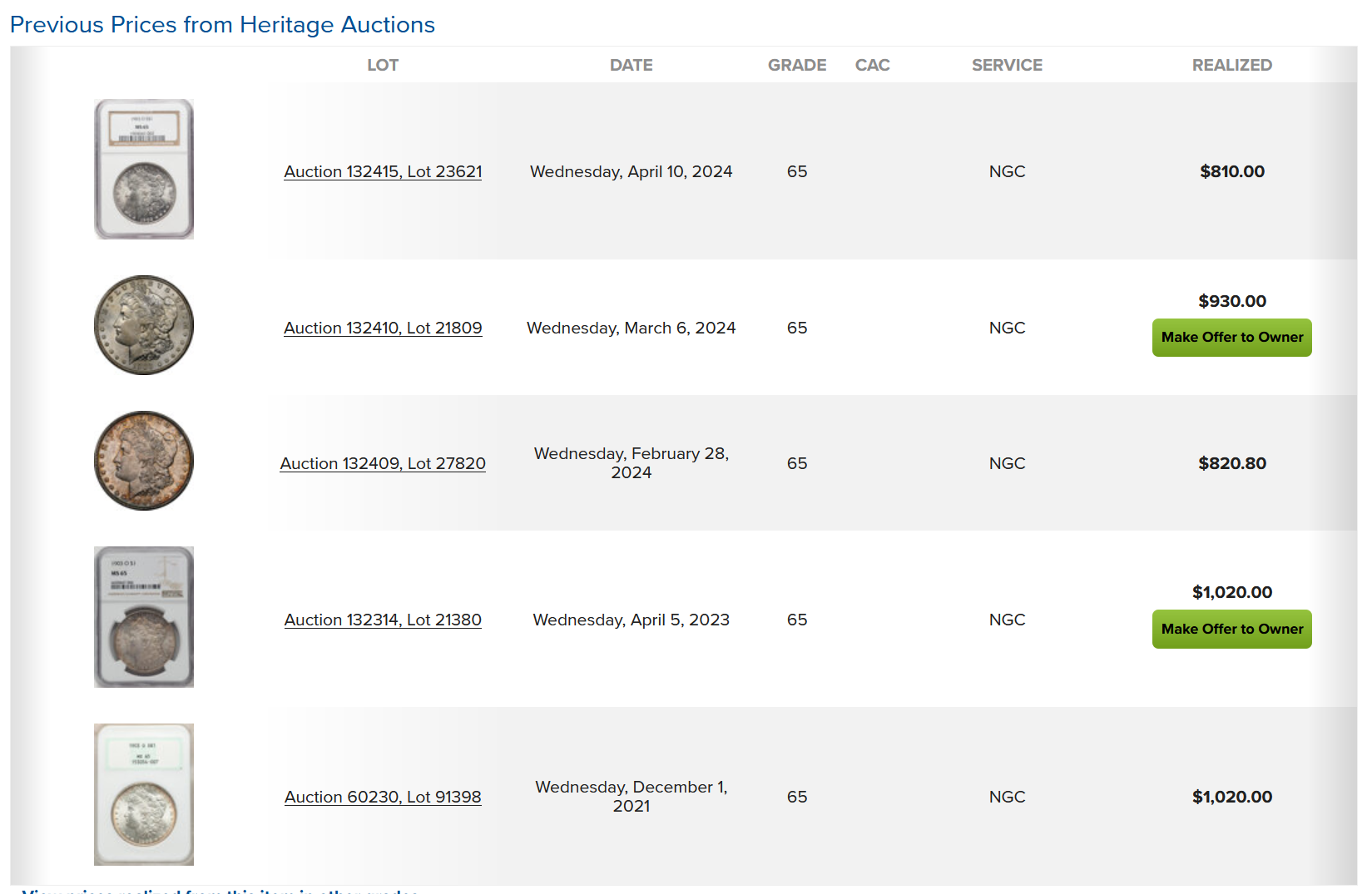Click the Previous Prices from Heritage Auctions heading

click(x=222, y=25)
